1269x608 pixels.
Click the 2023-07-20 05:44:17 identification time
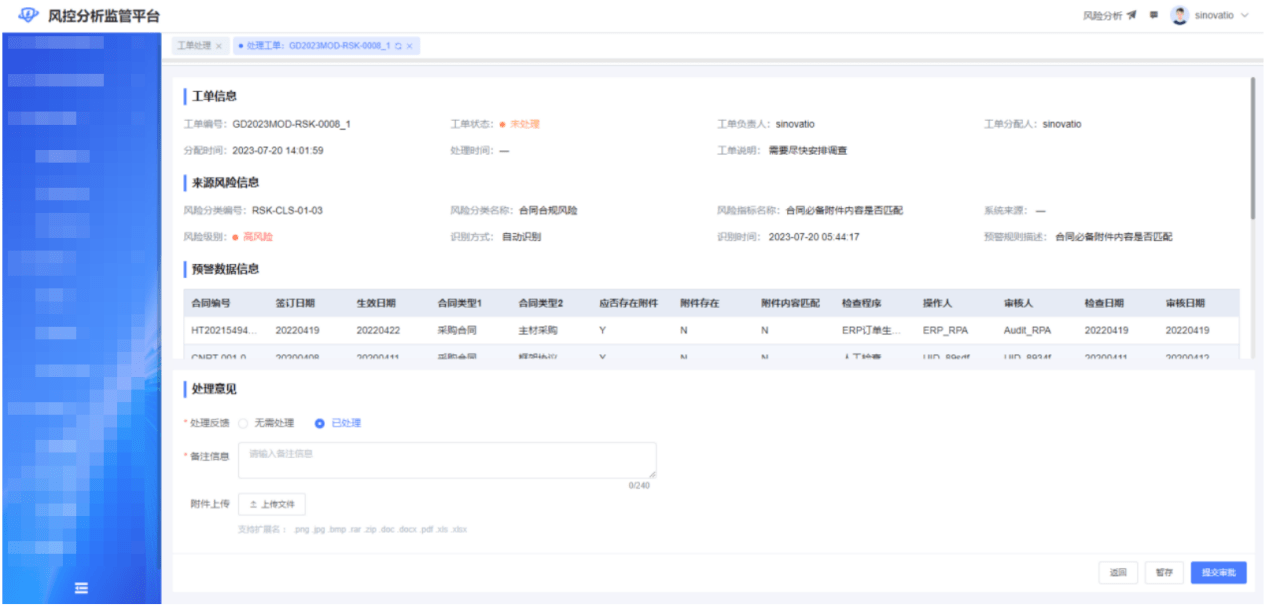coord(814,237)
